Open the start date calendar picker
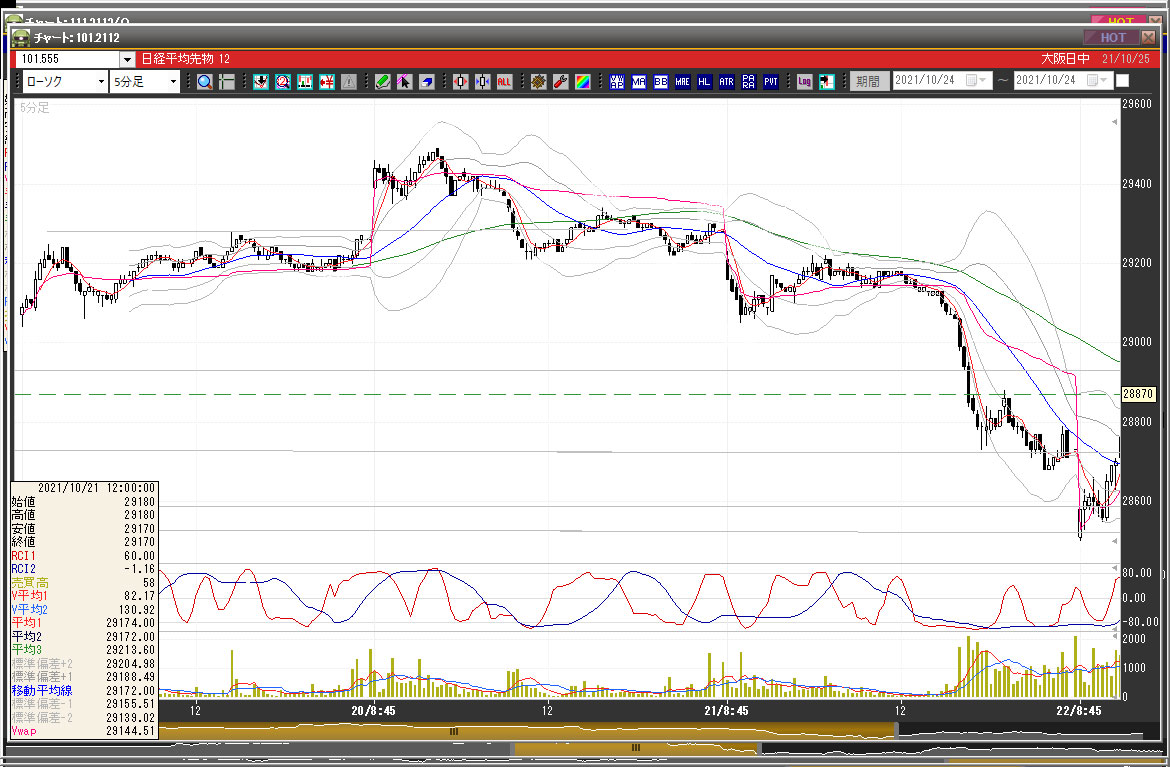 [x=972, y=81]
